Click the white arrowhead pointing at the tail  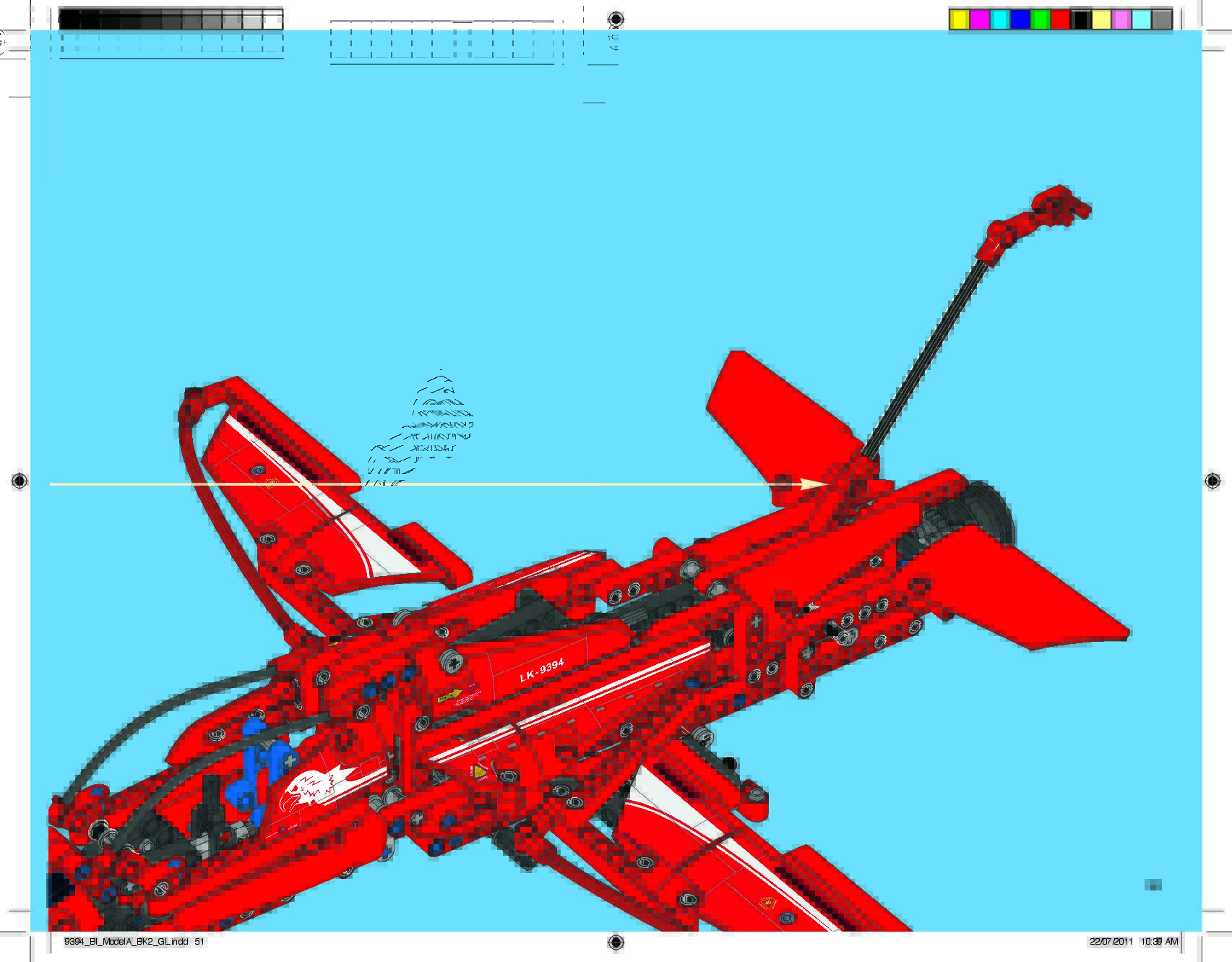tap(814, 484)
